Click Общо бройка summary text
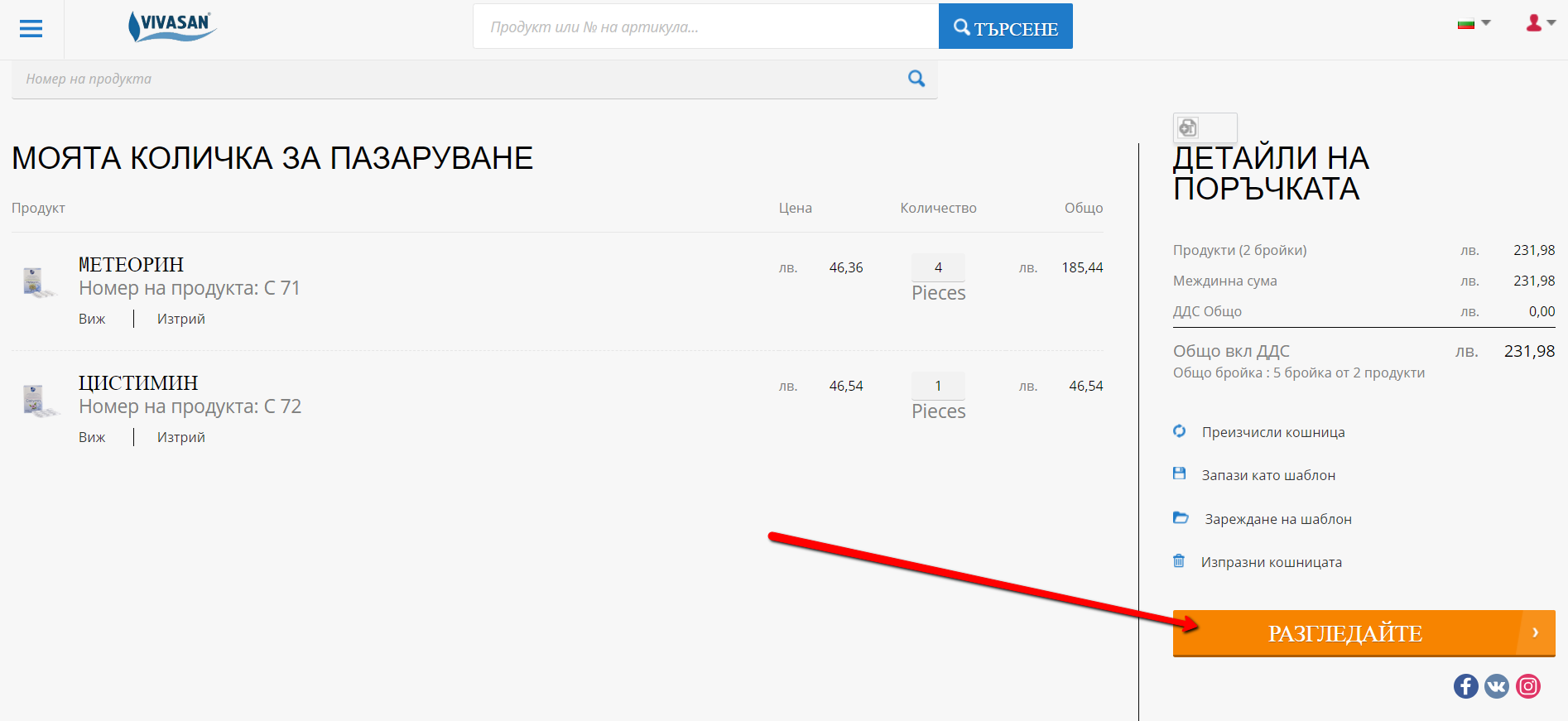The image size is (1568, 721). point(1299,373)
